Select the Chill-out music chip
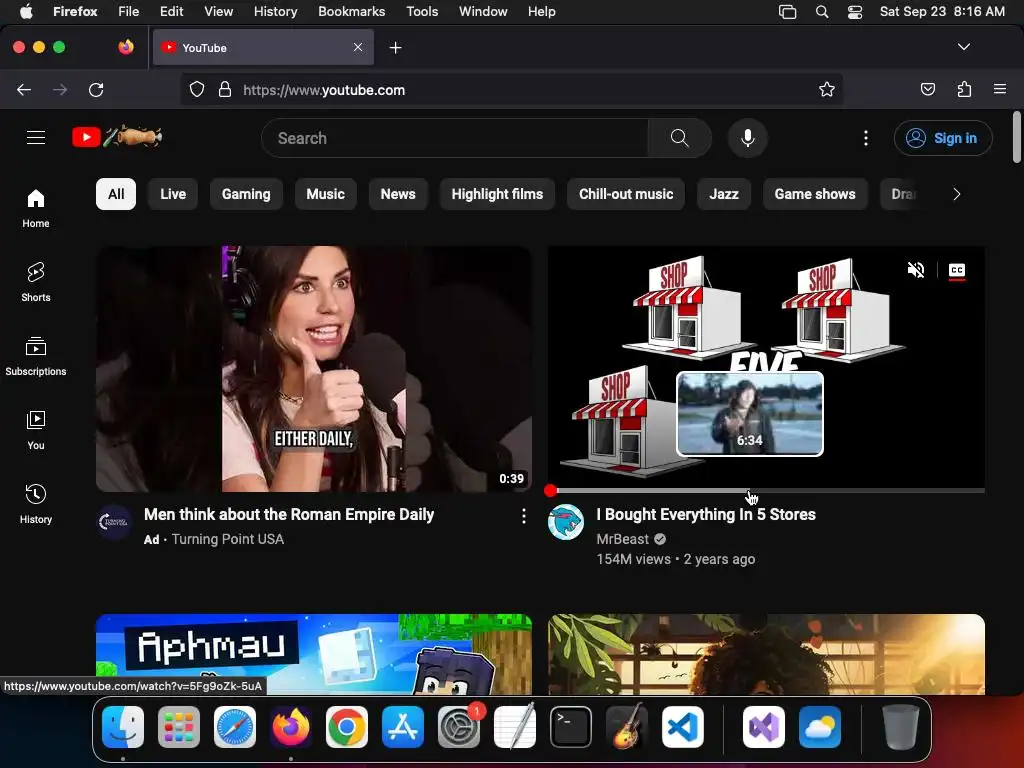The height and width of the screenshot is (768, 1024). [626, 194]
